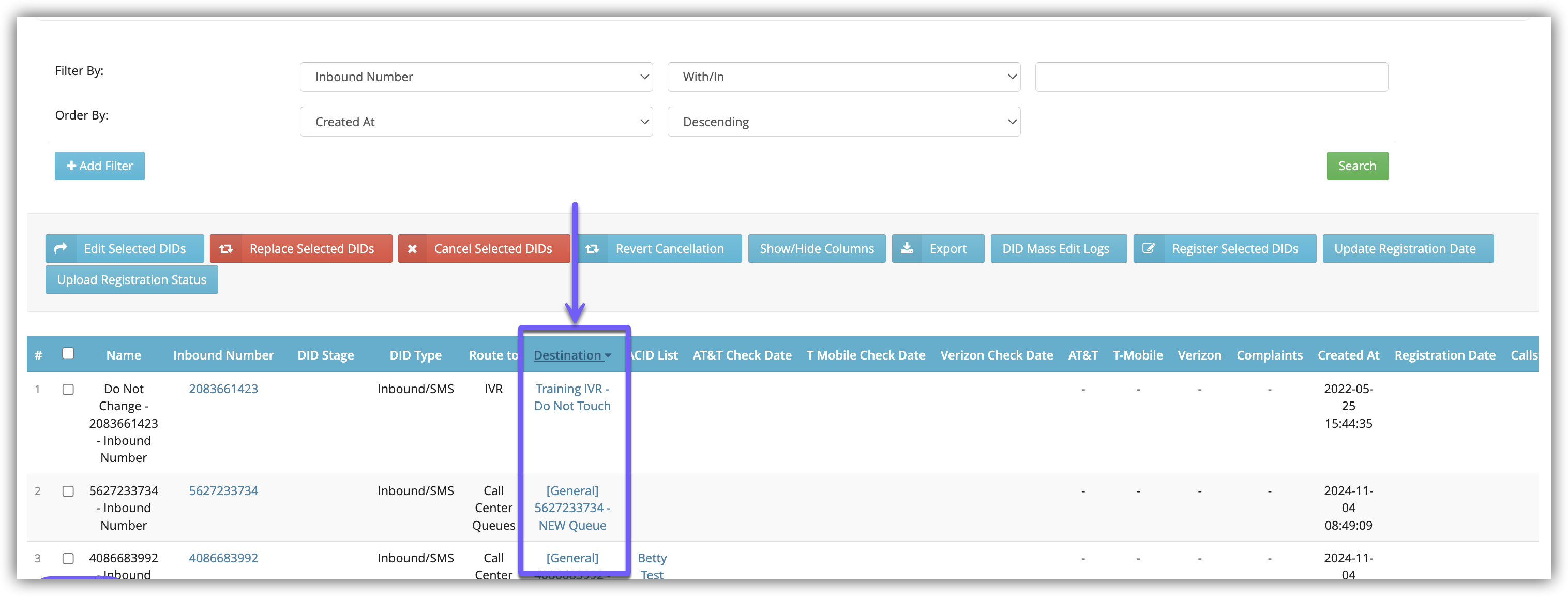
Task: Click the Export download icon
Action: tap(907, 248)
